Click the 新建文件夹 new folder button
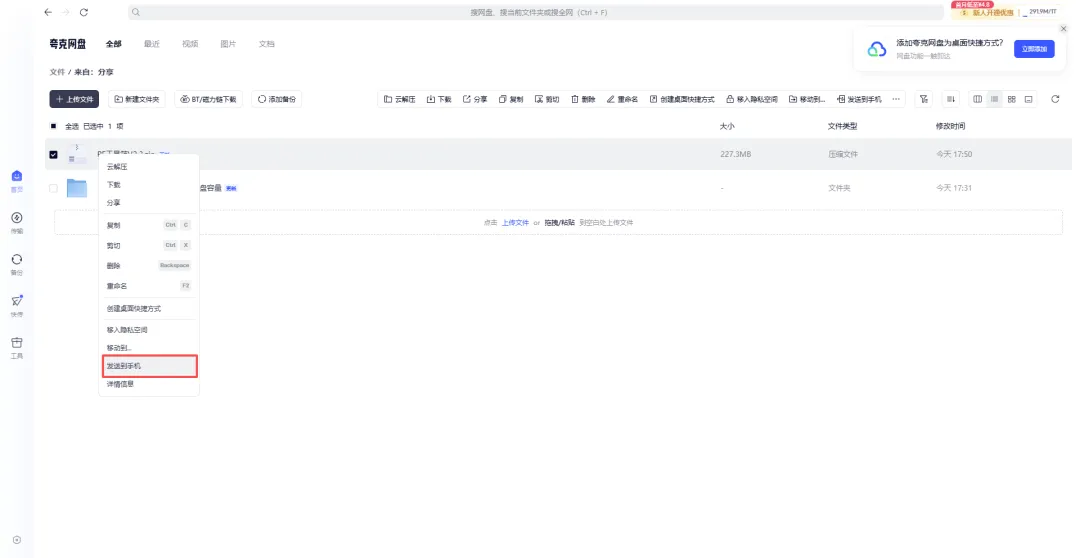This screenshot has height=558, width=1080. click(136, 99)
